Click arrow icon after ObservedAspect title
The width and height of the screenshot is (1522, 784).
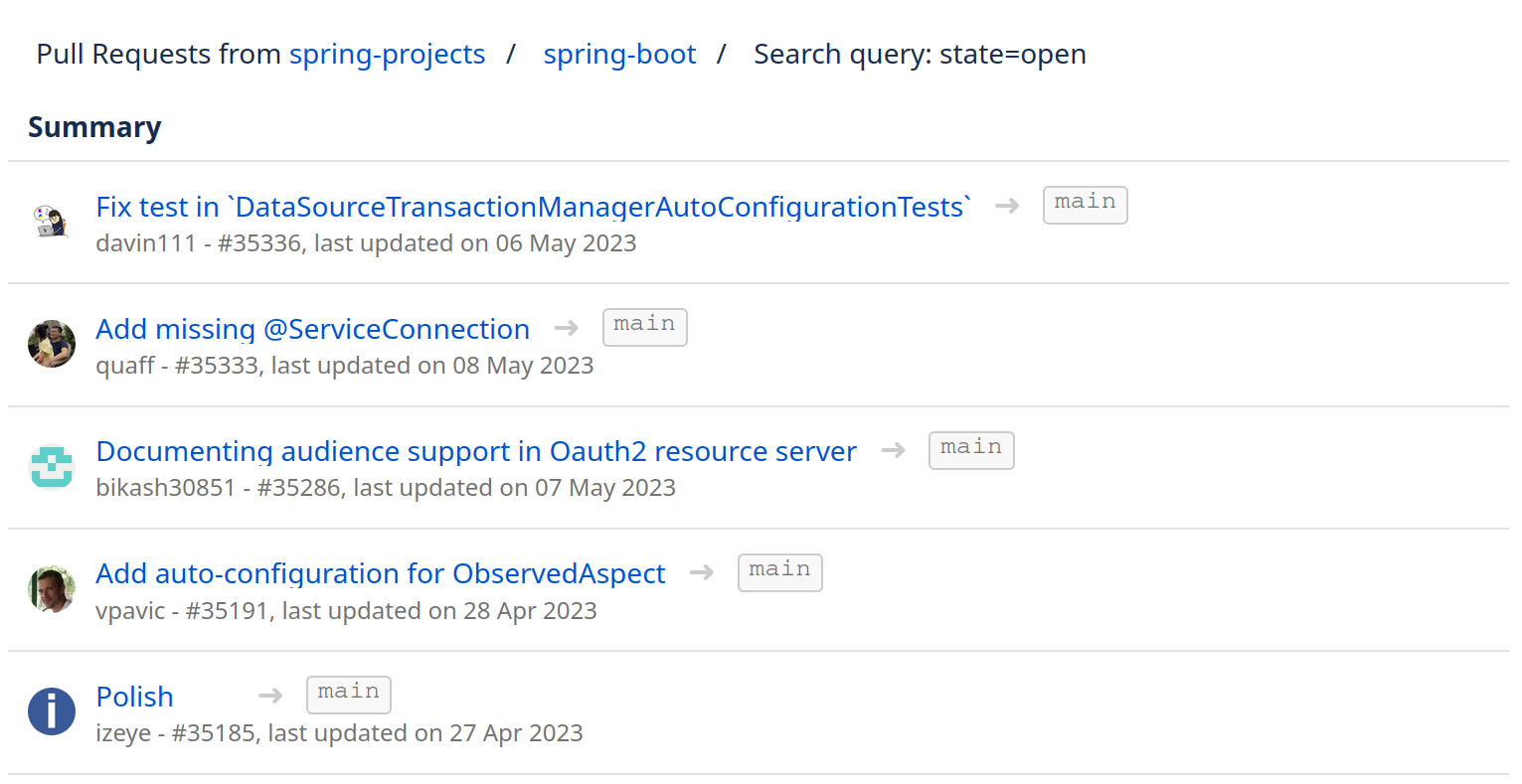(702, 572)
